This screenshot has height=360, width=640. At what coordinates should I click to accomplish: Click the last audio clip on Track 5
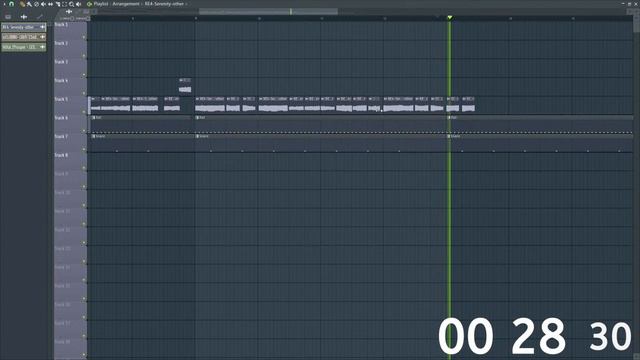(468, 104)
